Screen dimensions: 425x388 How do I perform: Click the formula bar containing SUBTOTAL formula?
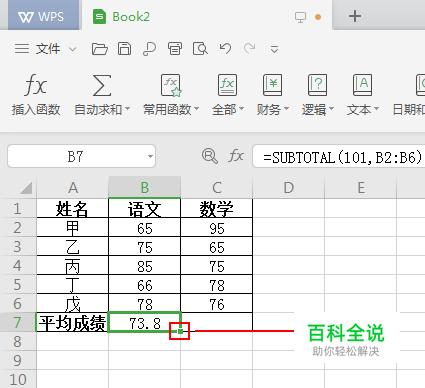[339, 156]
